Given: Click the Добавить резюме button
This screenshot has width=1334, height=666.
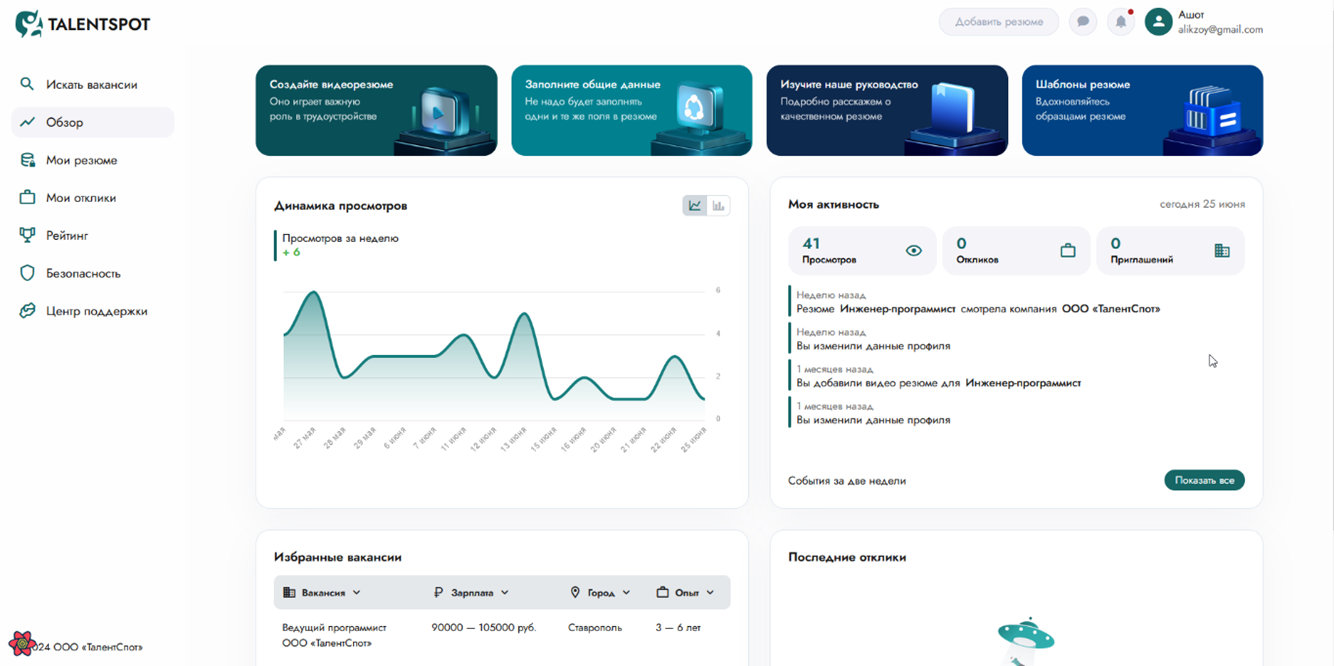Looking at the screenshot, I should pyautogui.click(x=998, y=22).
